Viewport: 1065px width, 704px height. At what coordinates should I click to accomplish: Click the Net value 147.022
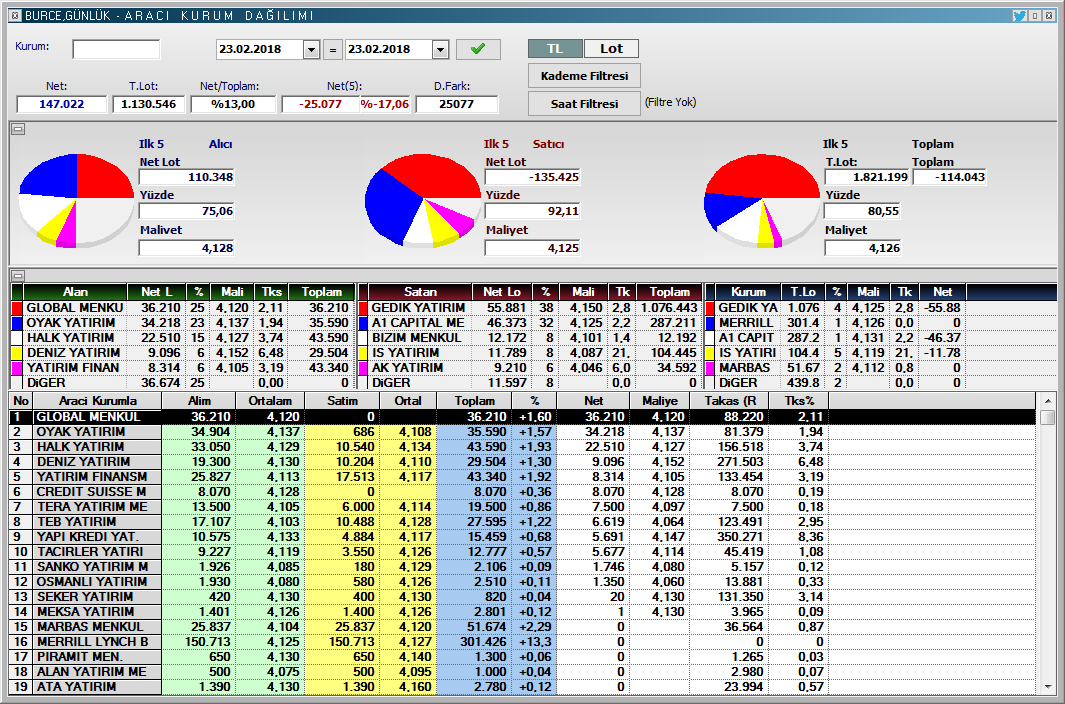pyautogui.click(x=62, y=104)
